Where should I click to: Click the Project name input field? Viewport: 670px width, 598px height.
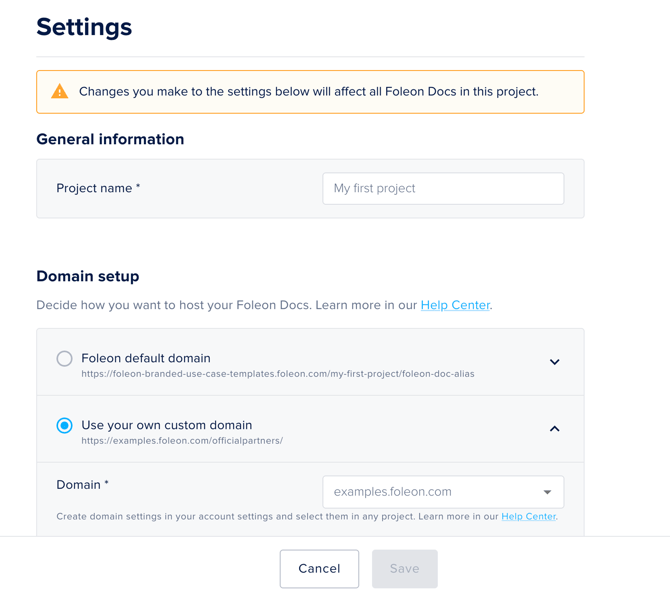click(x=443, y=188)
